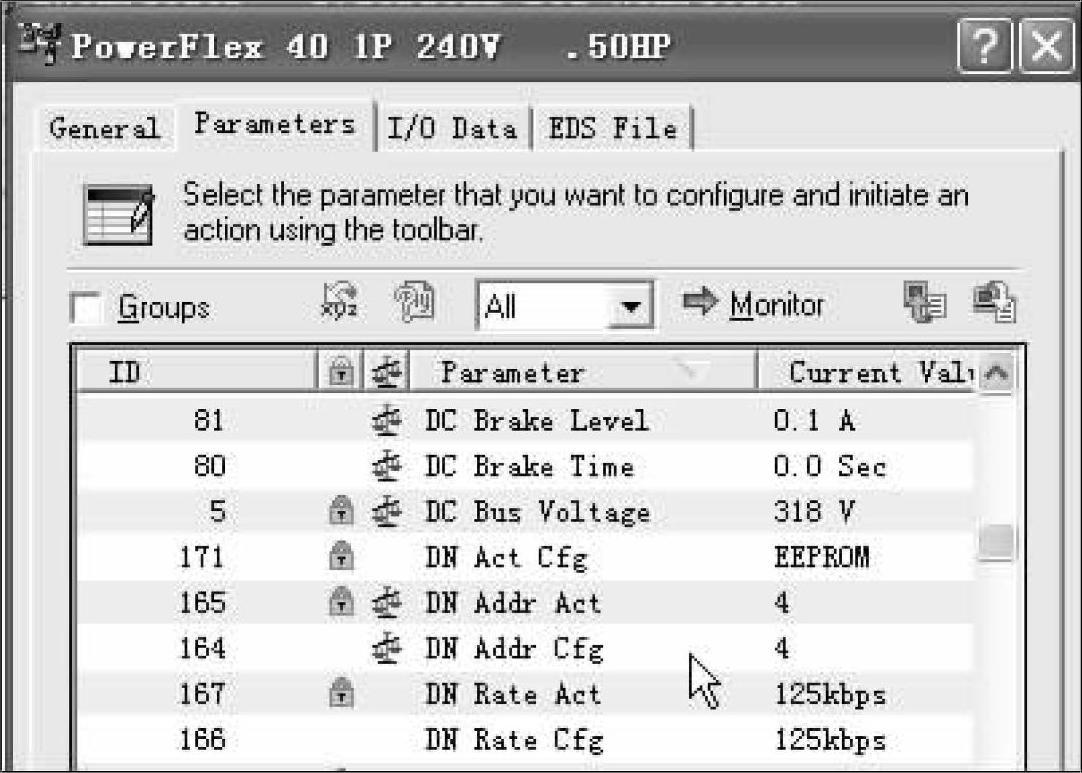Click the scale icon for DC Bus Voltage
The image size is (1082, 773).
point(386,511)
